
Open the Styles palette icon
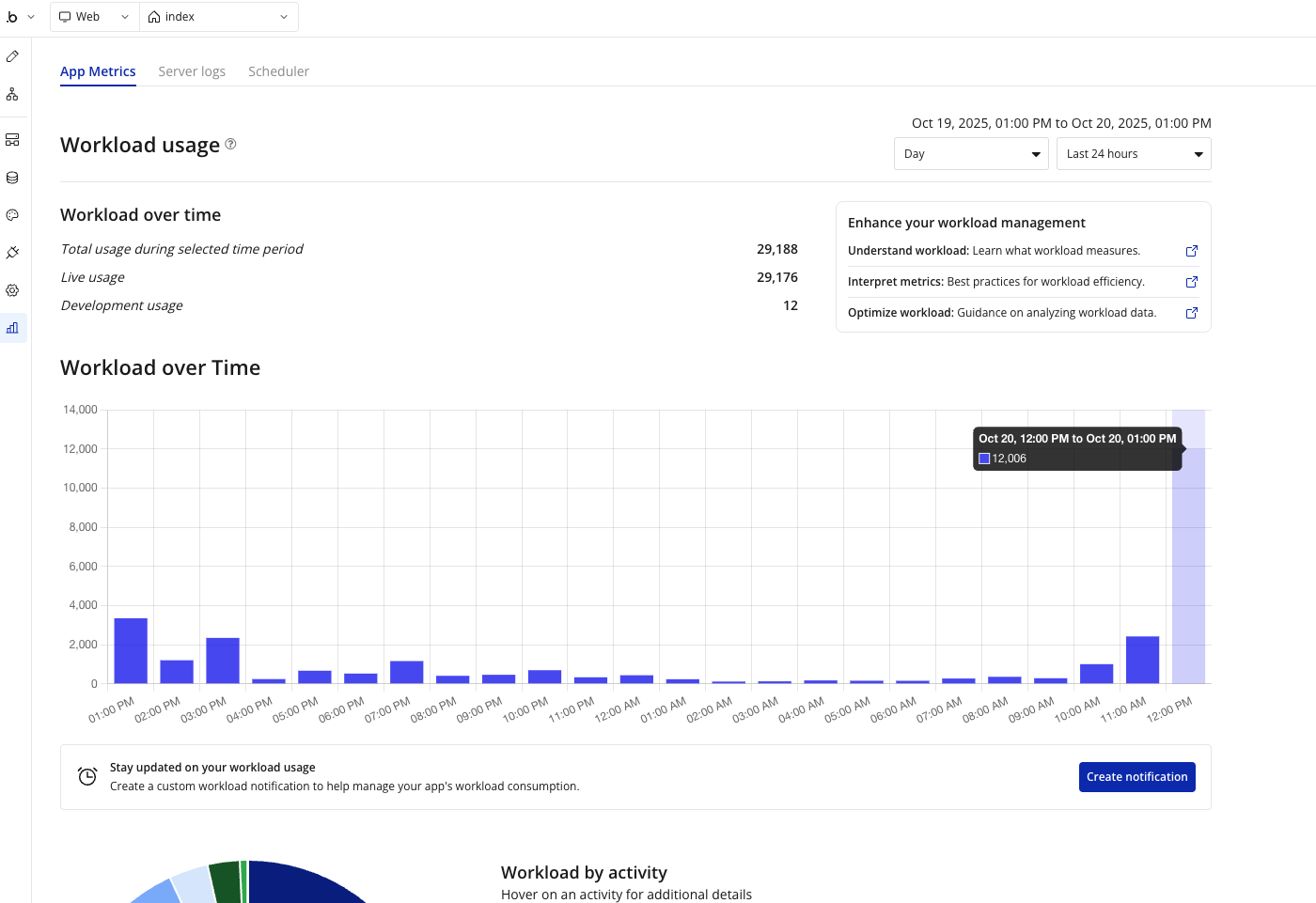click(x=12, y=215)
